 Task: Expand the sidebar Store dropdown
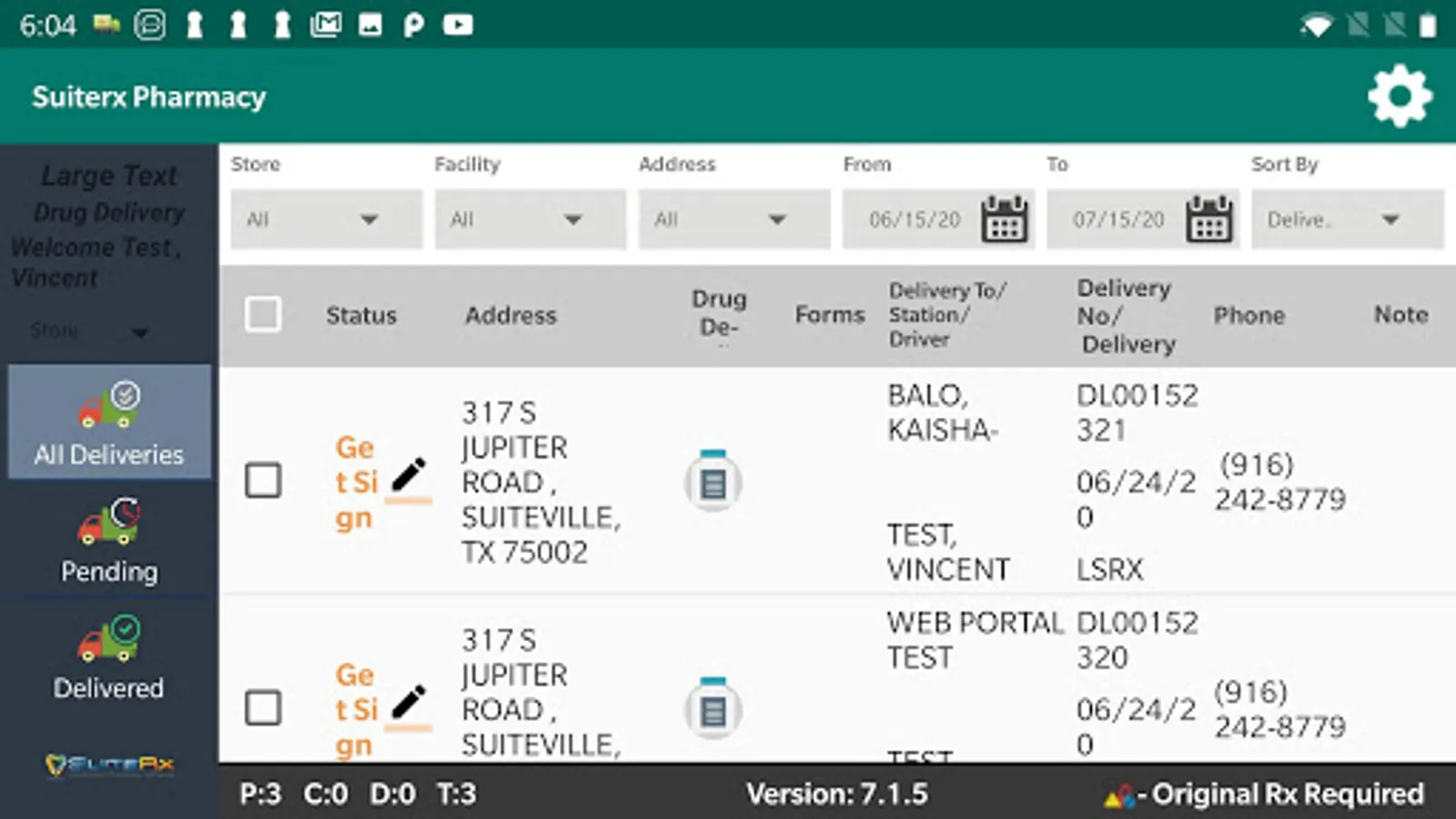pyautogui.click(x=89, y=330)
